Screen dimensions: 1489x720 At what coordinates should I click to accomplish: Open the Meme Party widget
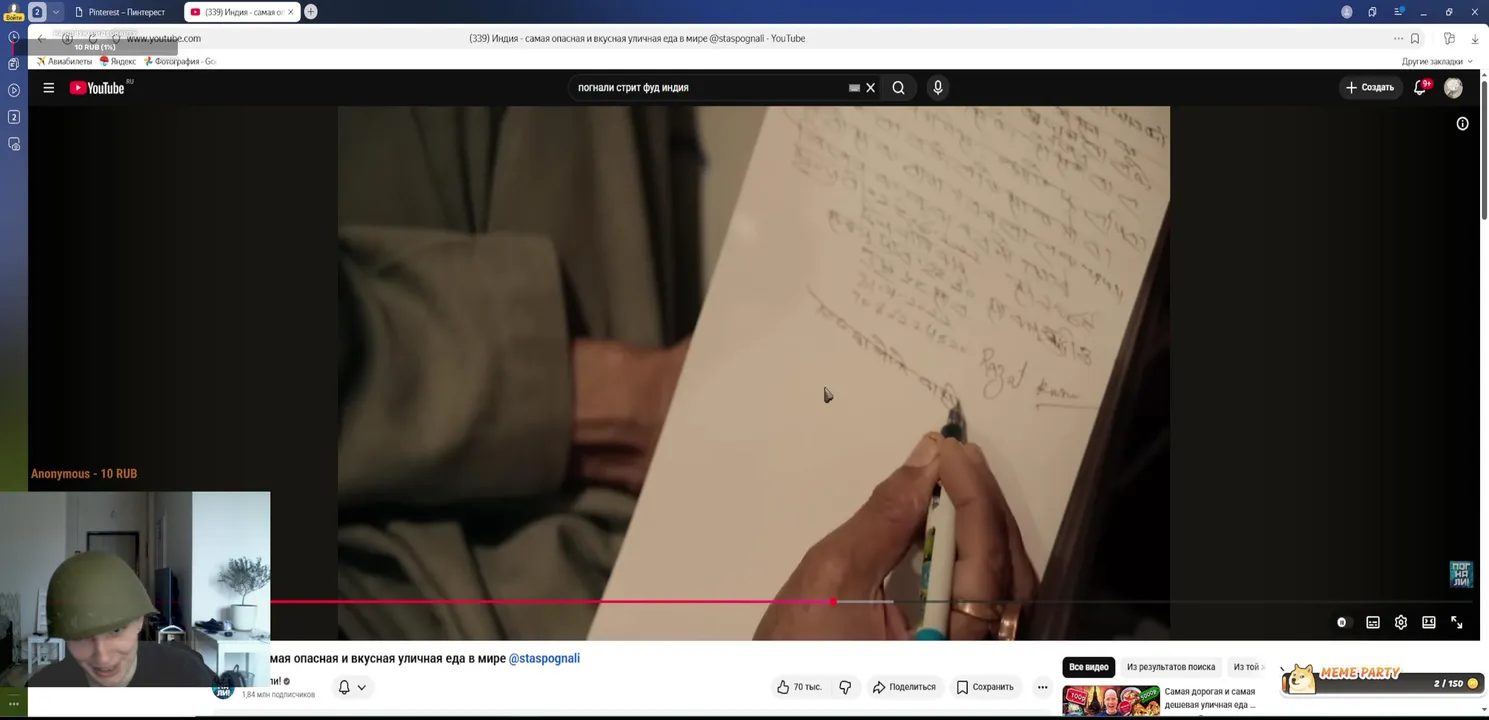pos(1382,678)
